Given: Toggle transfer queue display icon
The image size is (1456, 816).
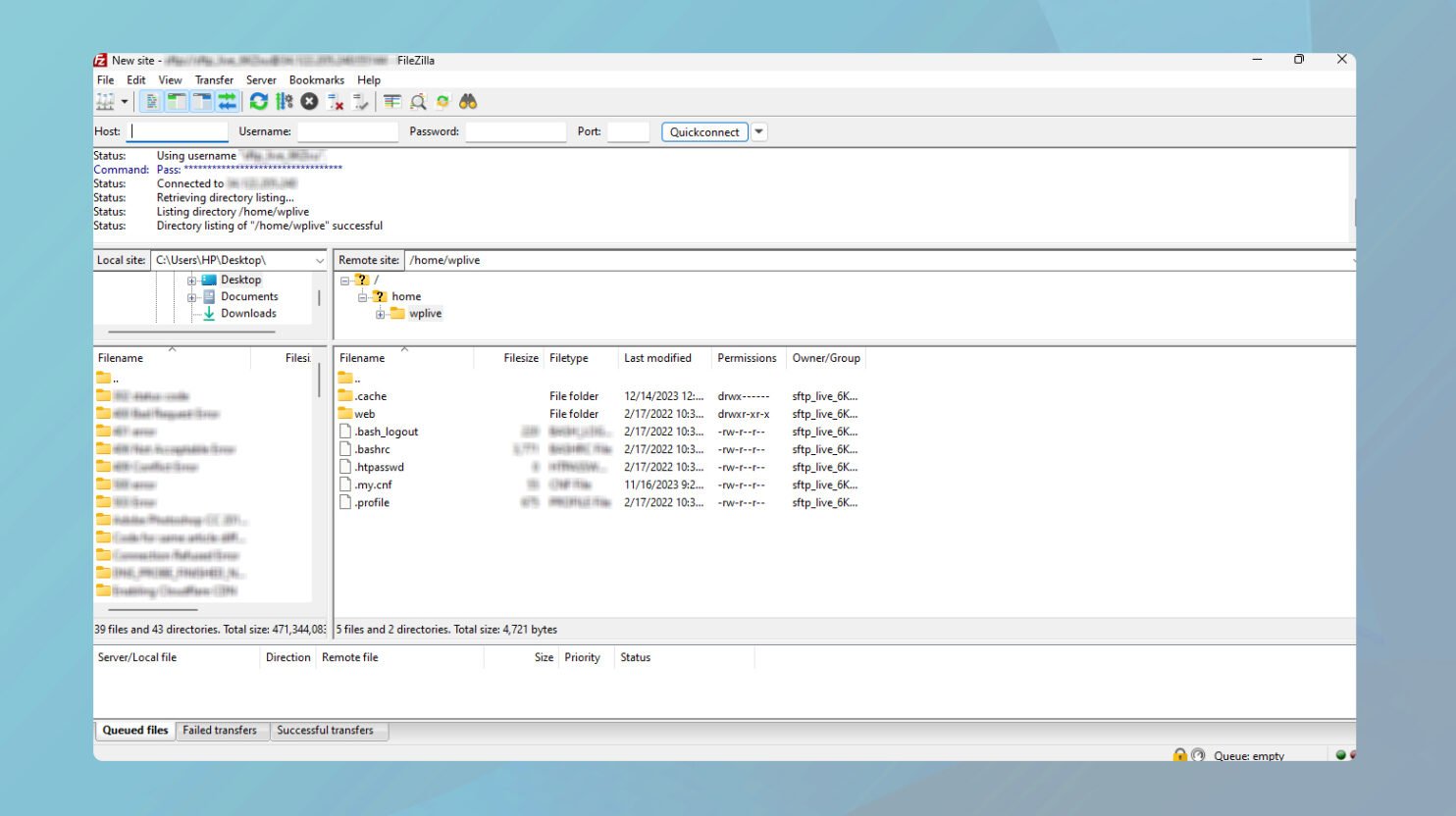Looking at the screenshot, I should tap(228, 101).
